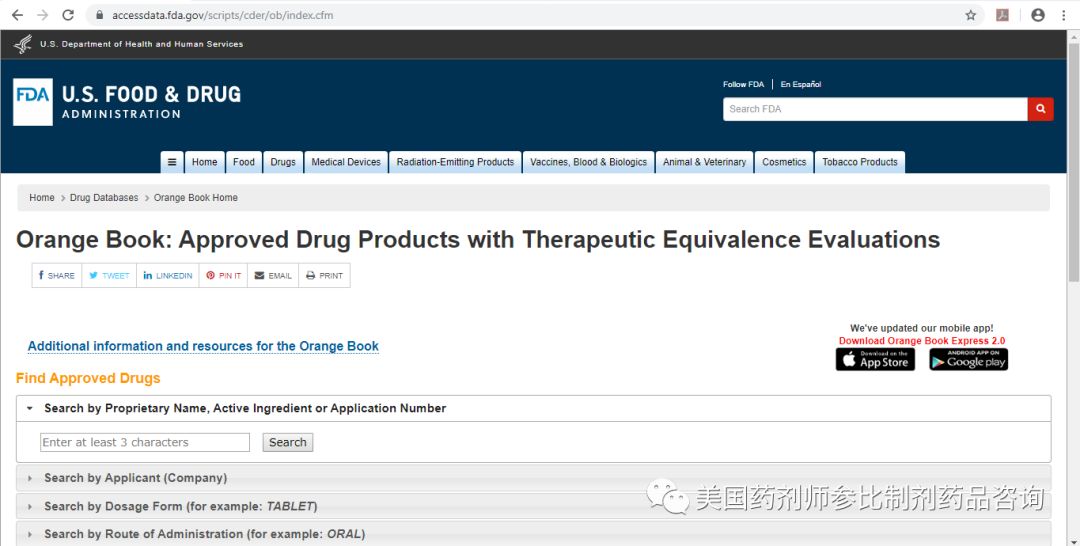Pin the page with PIN IT

[x=223, y=275]
